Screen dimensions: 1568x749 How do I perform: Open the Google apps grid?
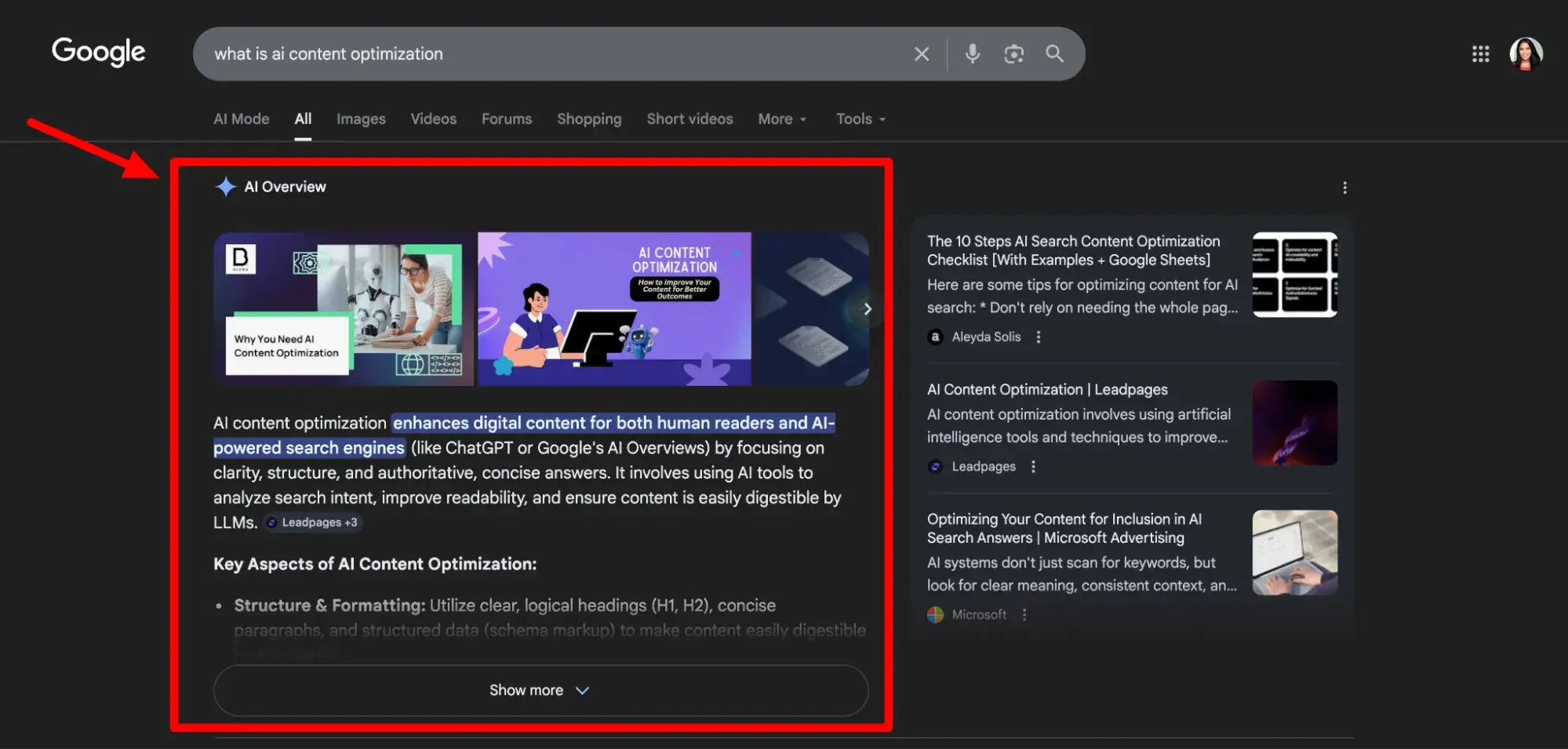[1480, 53]
